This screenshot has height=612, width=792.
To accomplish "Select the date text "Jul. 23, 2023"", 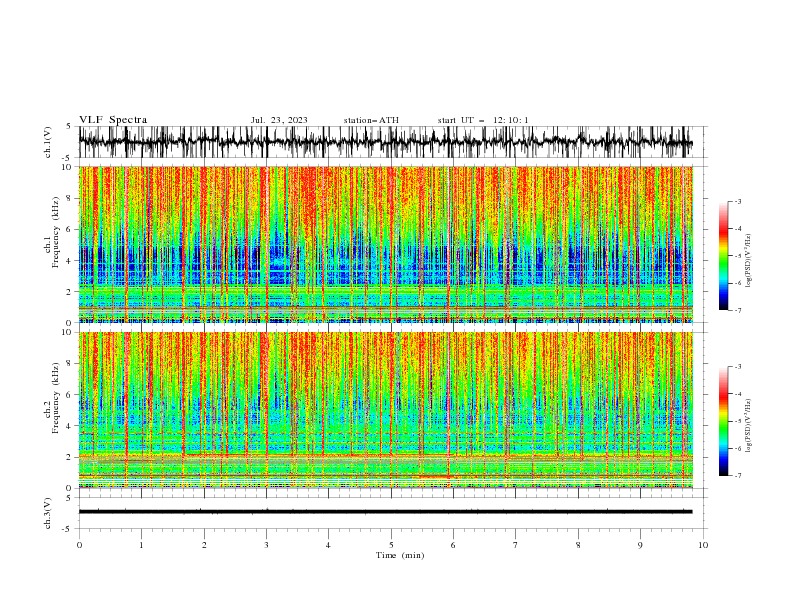I will 279,120.
